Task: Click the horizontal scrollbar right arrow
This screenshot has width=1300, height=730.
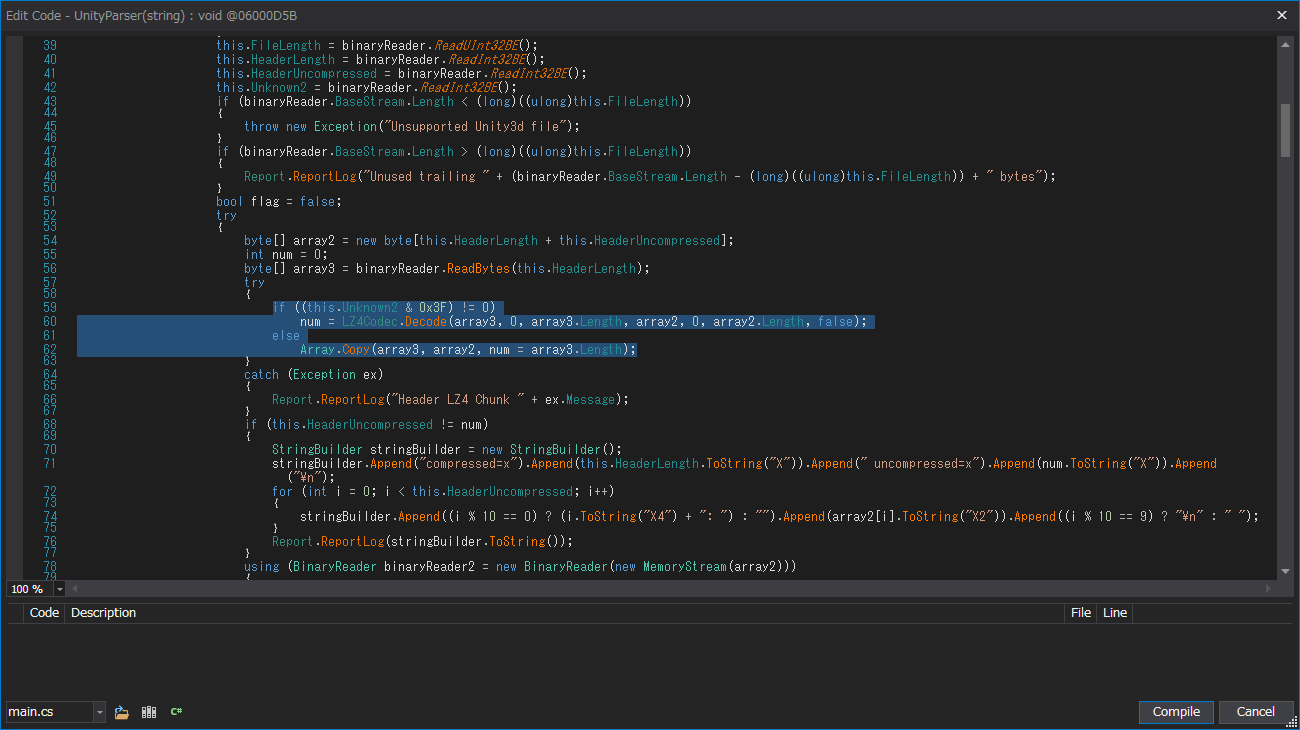Action: pyautogui.click(x=1270, y=589)
